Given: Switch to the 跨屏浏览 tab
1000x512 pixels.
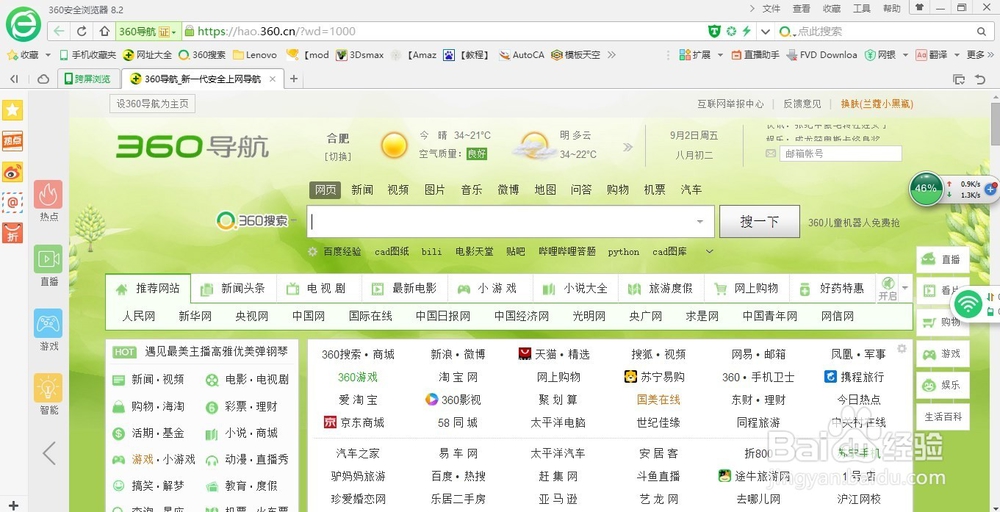Looking at the screenshot, I should click(x=88, y=79).
